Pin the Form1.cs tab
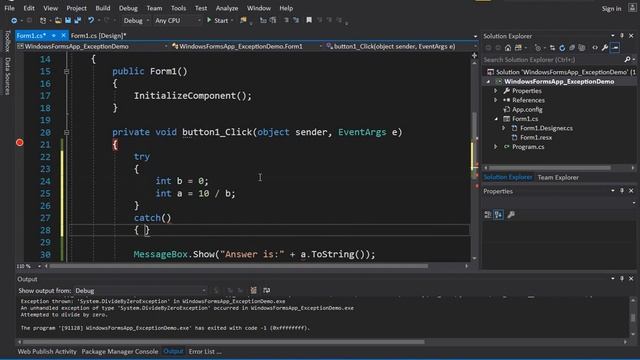Image resolution: width=640 pixels, height=360 pixels. [53, 36]
